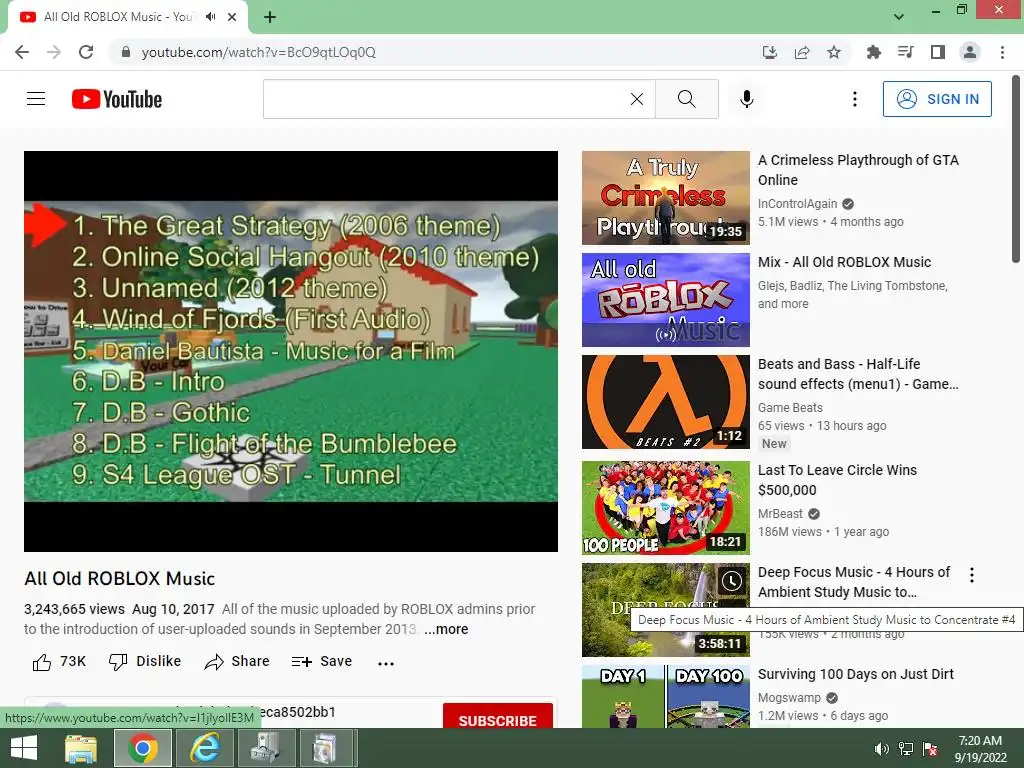This screenshot has height=768, width=1024.
Task: Open Half-Life Beats and Bass thumbnail
Action: point(665,402)
